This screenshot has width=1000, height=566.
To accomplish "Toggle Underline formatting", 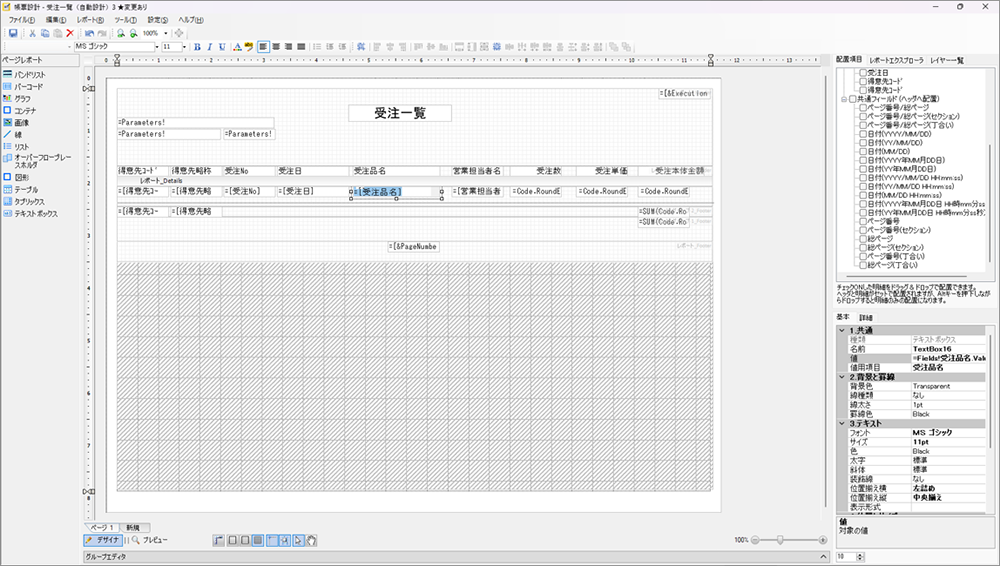I will (x=222, y=47).
